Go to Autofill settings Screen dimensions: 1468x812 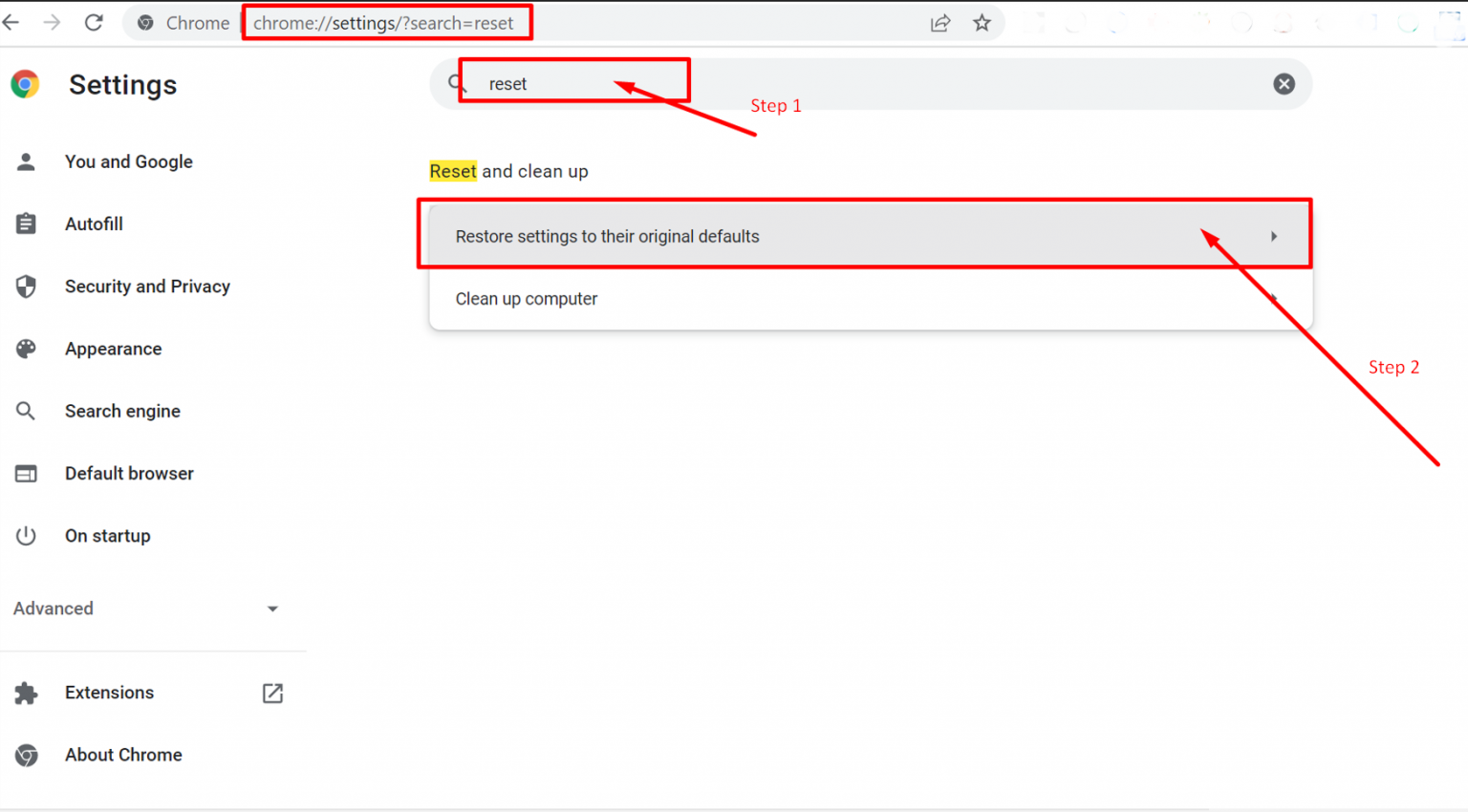pyautogui.click(x=94, y=224)
